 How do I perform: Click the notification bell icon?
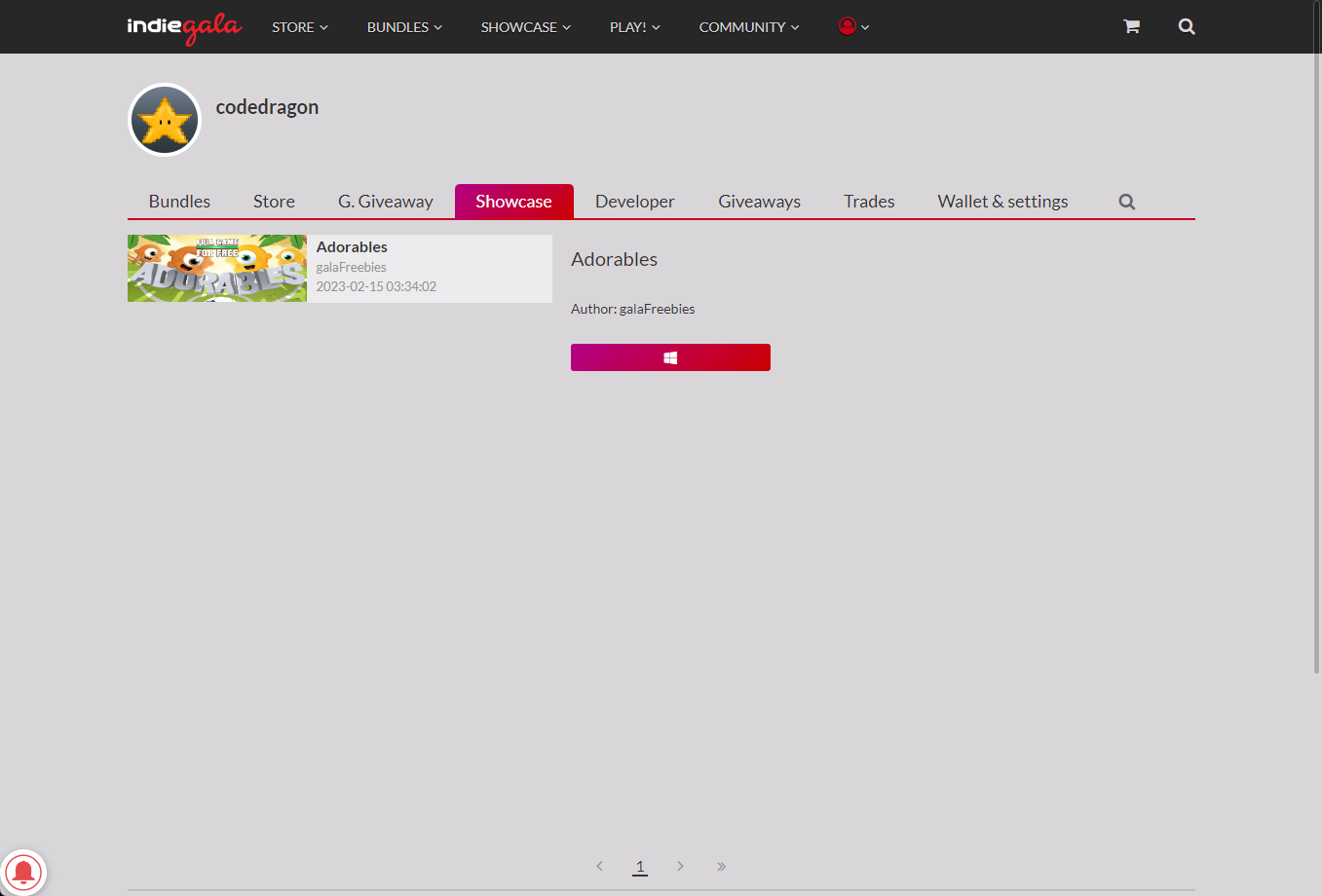23,872
